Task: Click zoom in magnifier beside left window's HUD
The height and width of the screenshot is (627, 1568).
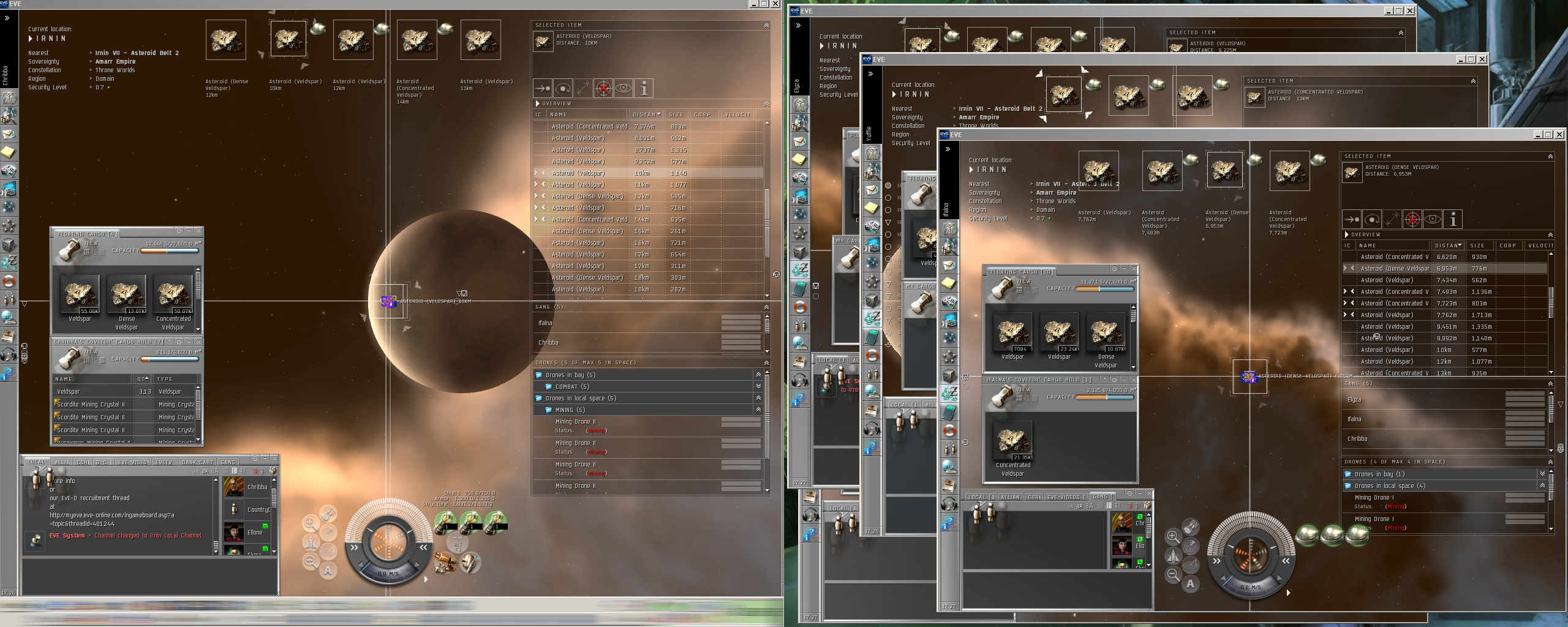Action: coord(311,523)
